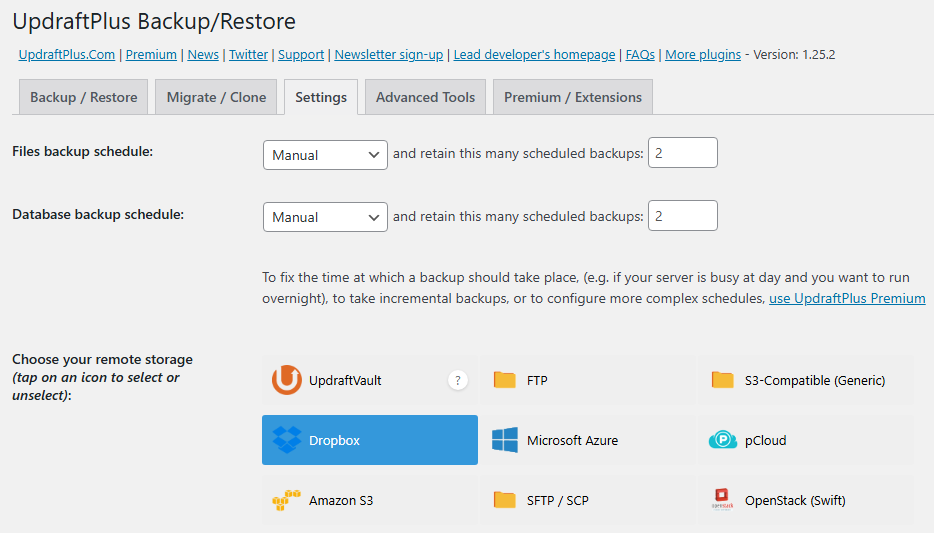Image resolution: width=934 pixels, height=533 pixels.
Task: Click the database retain backups number field
Action: pos(683,215)
